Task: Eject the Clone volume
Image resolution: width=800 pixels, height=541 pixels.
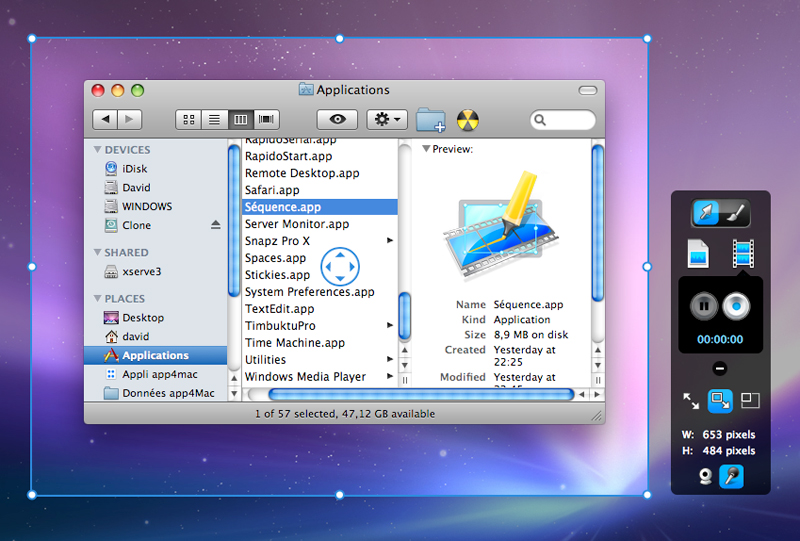Action: [216, 225]
